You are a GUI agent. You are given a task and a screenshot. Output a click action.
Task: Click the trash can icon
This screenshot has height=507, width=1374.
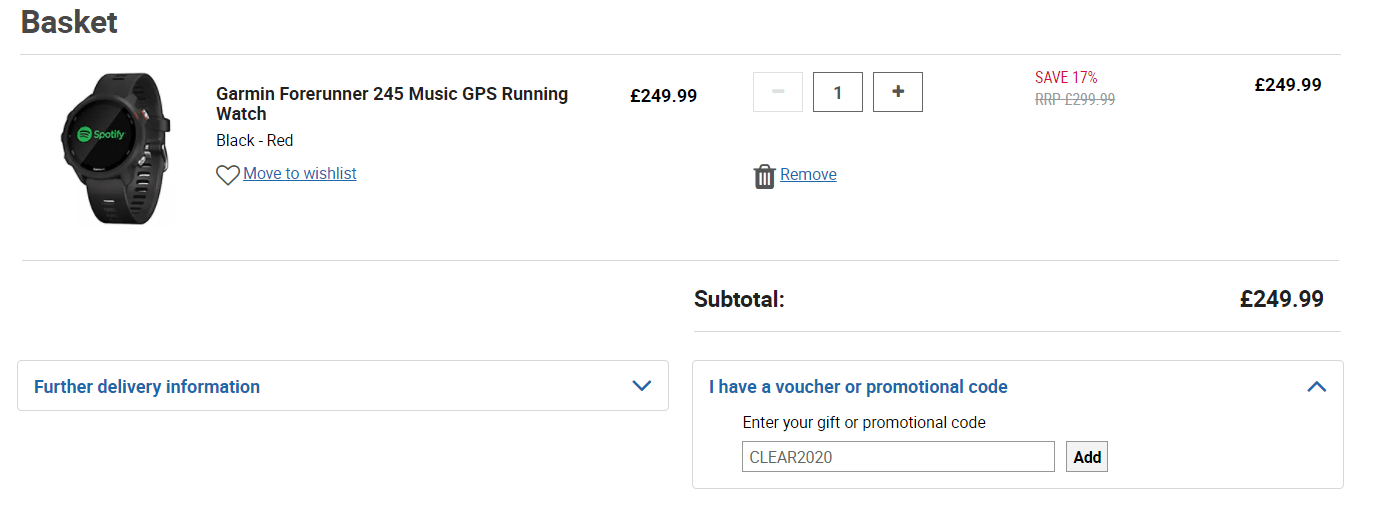(x=764, y=176)
